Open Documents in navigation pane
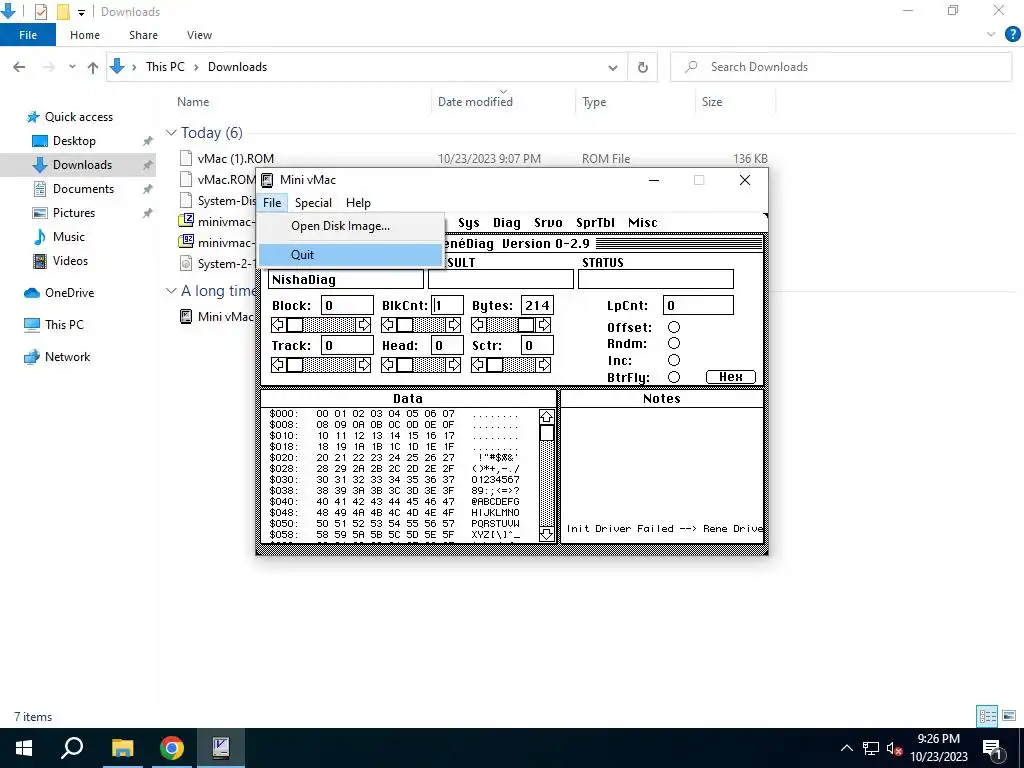Image resolution: width=1024 pixels, height=768 pixels. coord(83,189)
